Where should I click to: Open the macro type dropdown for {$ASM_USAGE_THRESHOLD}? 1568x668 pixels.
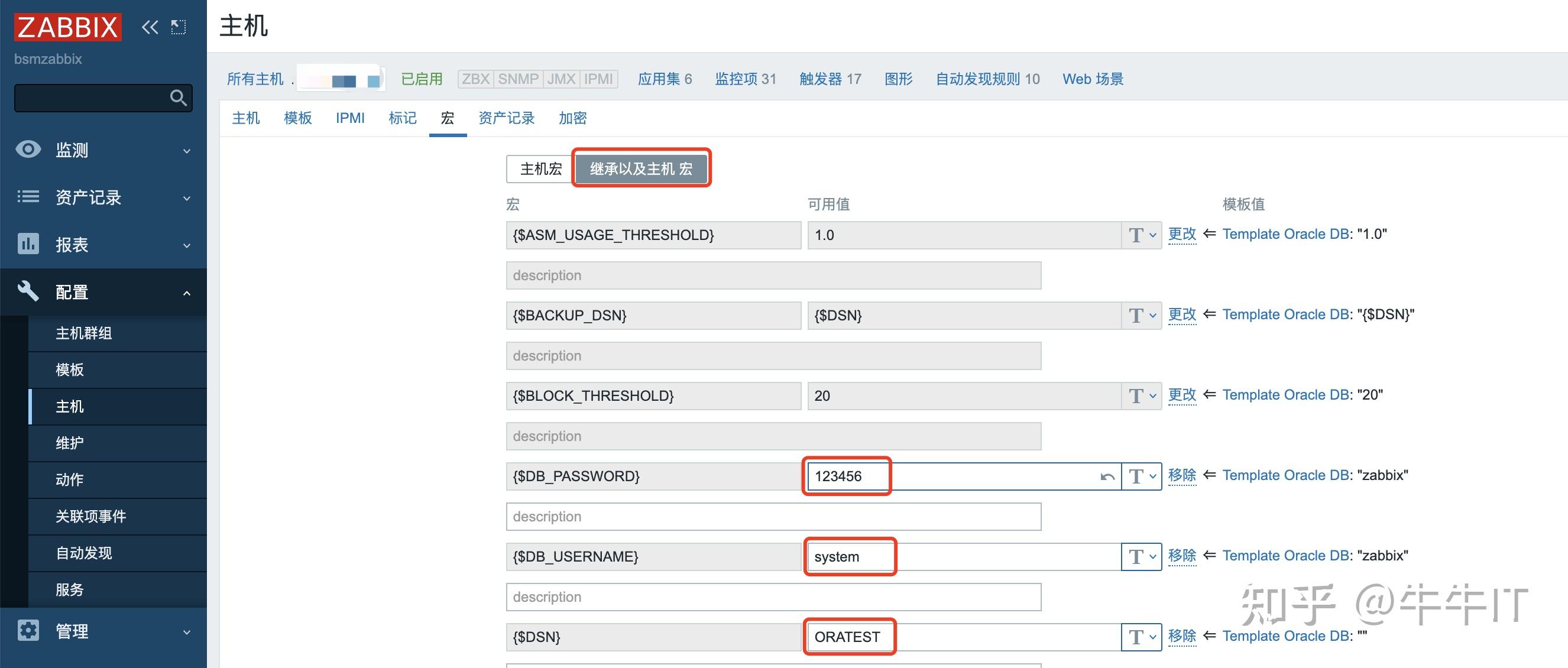pos(1141,235)
